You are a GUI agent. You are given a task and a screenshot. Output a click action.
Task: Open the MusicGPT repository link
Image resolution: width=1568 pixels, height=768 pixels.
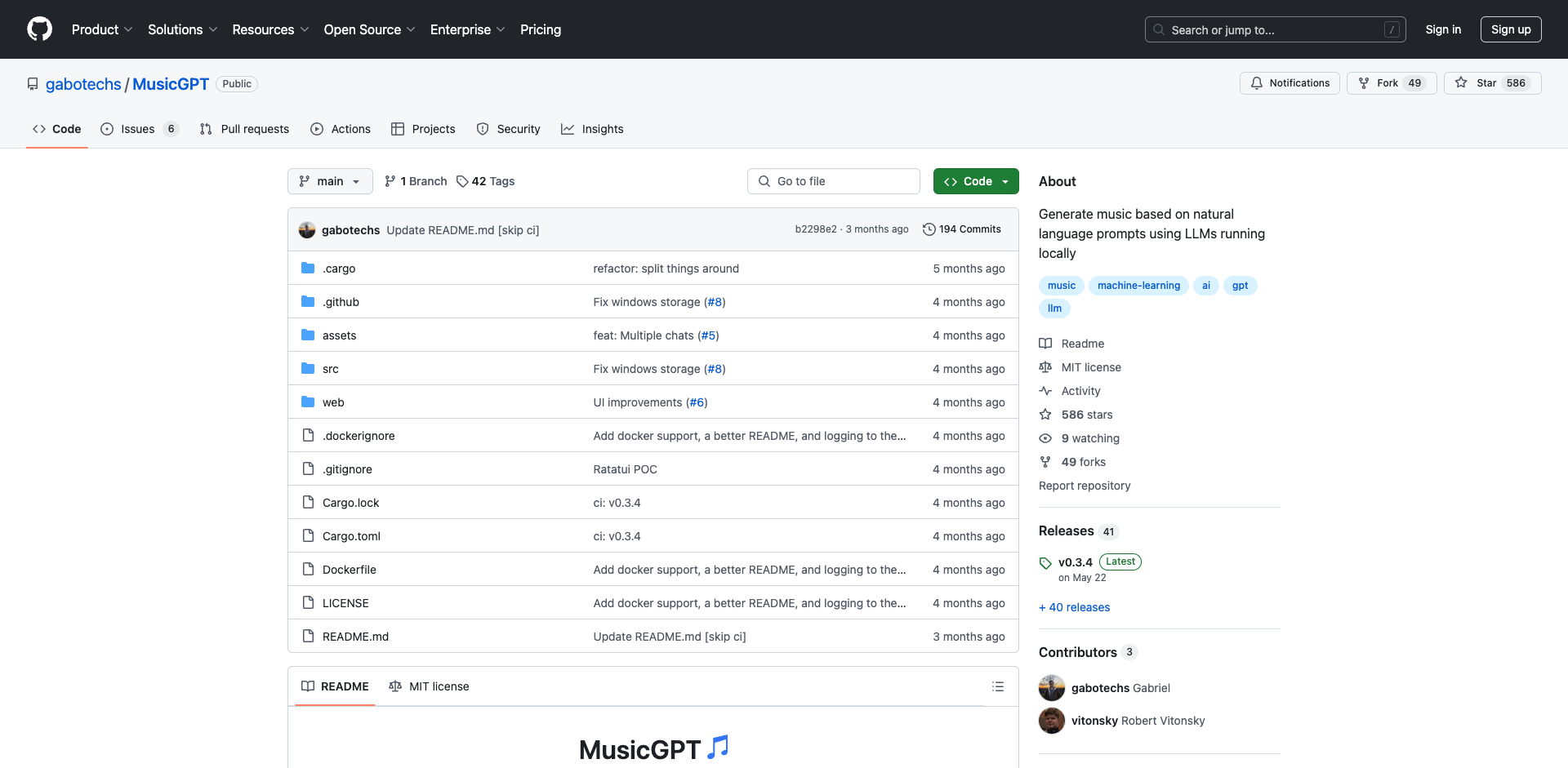(x=171, y=84)
